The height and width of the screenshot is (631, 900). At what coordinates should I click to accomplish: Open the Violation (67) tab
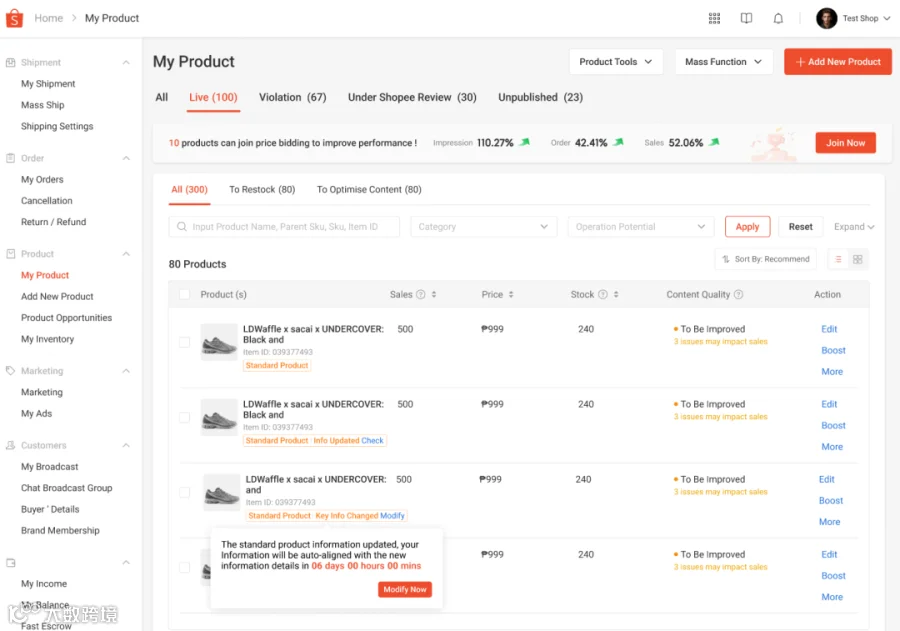point(292,97)
